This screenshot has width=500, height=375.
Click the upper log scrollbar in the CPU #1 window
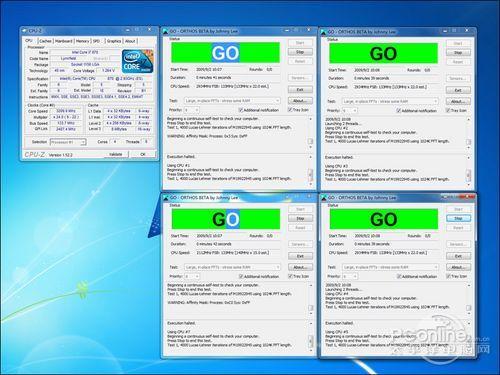coord(311,133)
